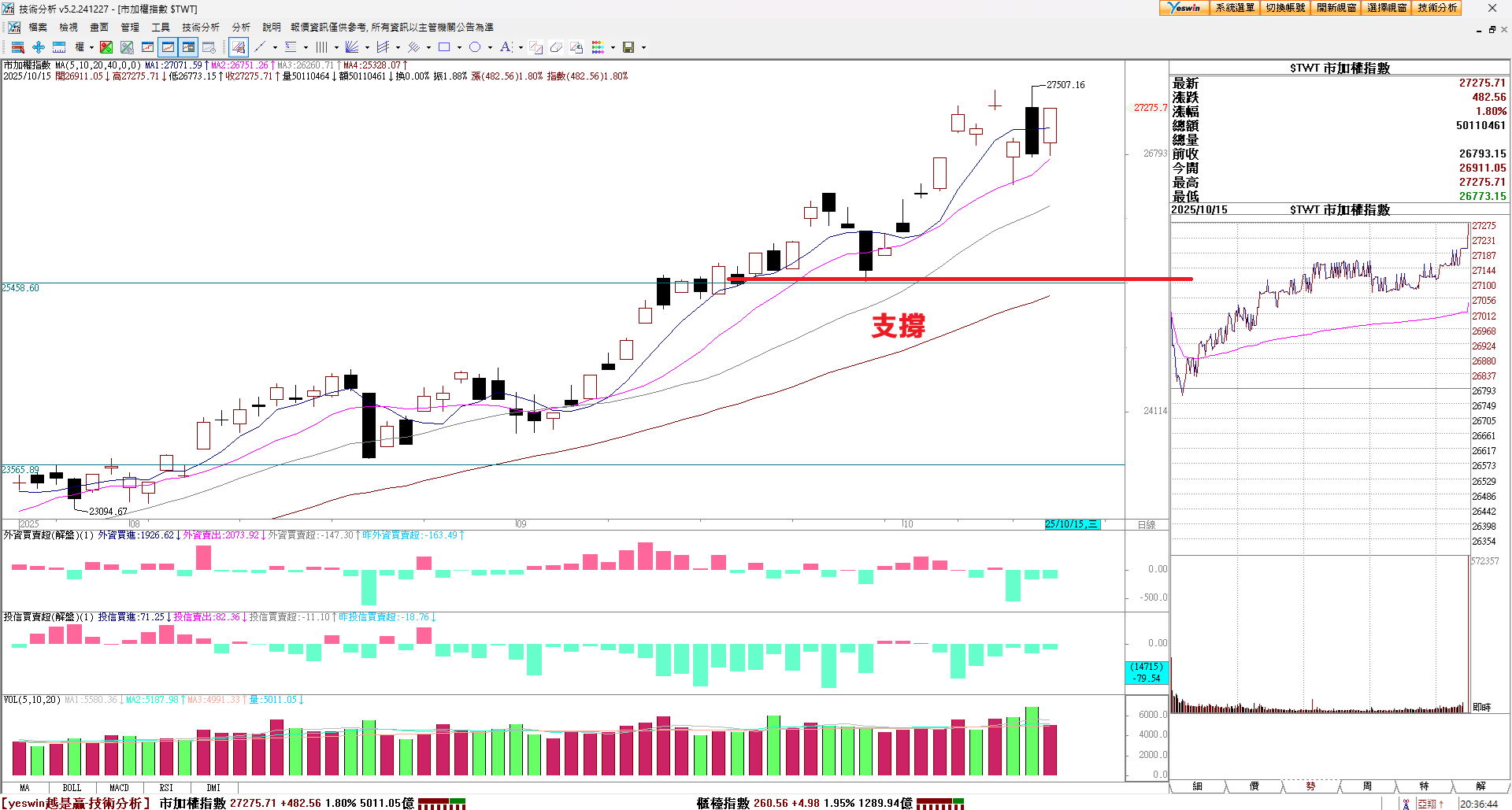Select the ellipse shape drawing tool
This screenshot has width=1512, height=810.
[x=475, y=47]
